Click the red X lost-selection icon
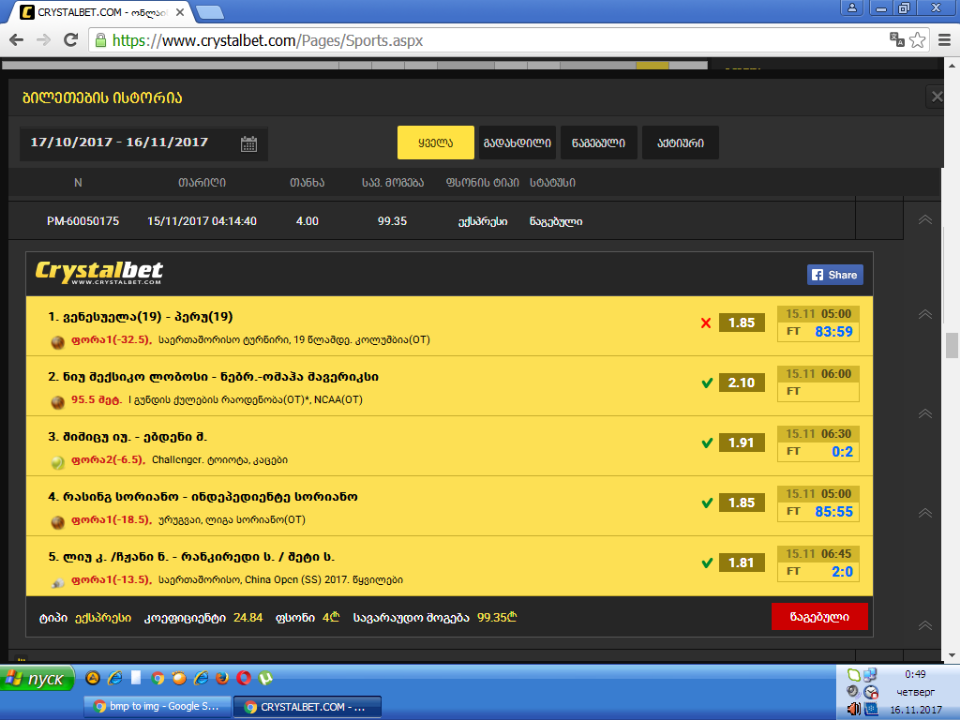 click(706, 323)
